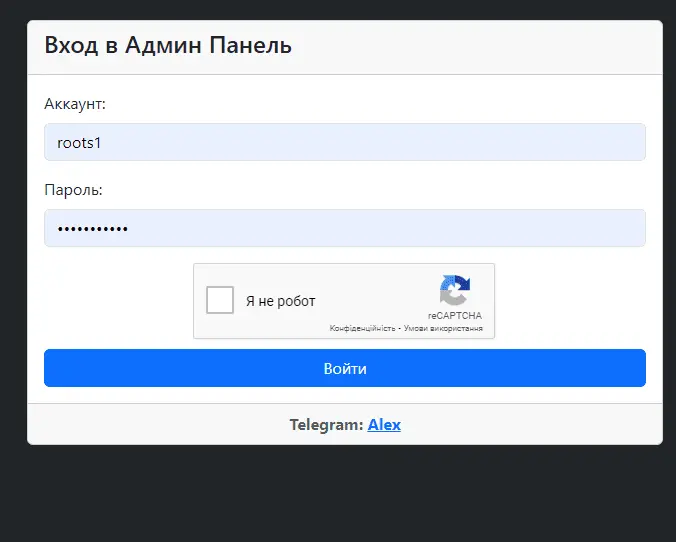Open the "Умови використання" reCAPTCHA link
676x542 pixels.
pyautogui.click(x=443, y=328)
